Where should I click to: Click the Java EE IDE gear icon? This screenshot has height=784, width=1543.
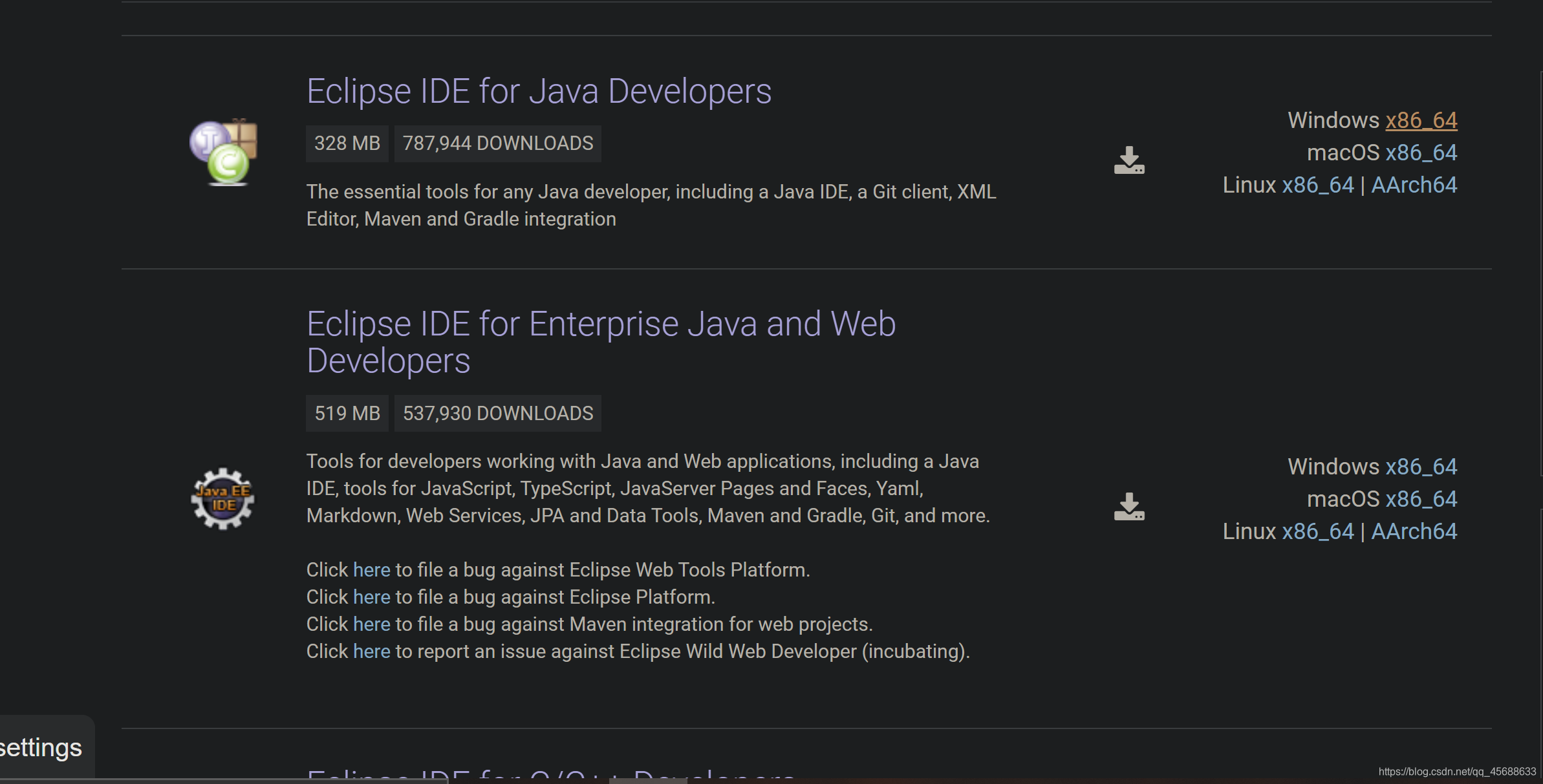click(223, 498)
